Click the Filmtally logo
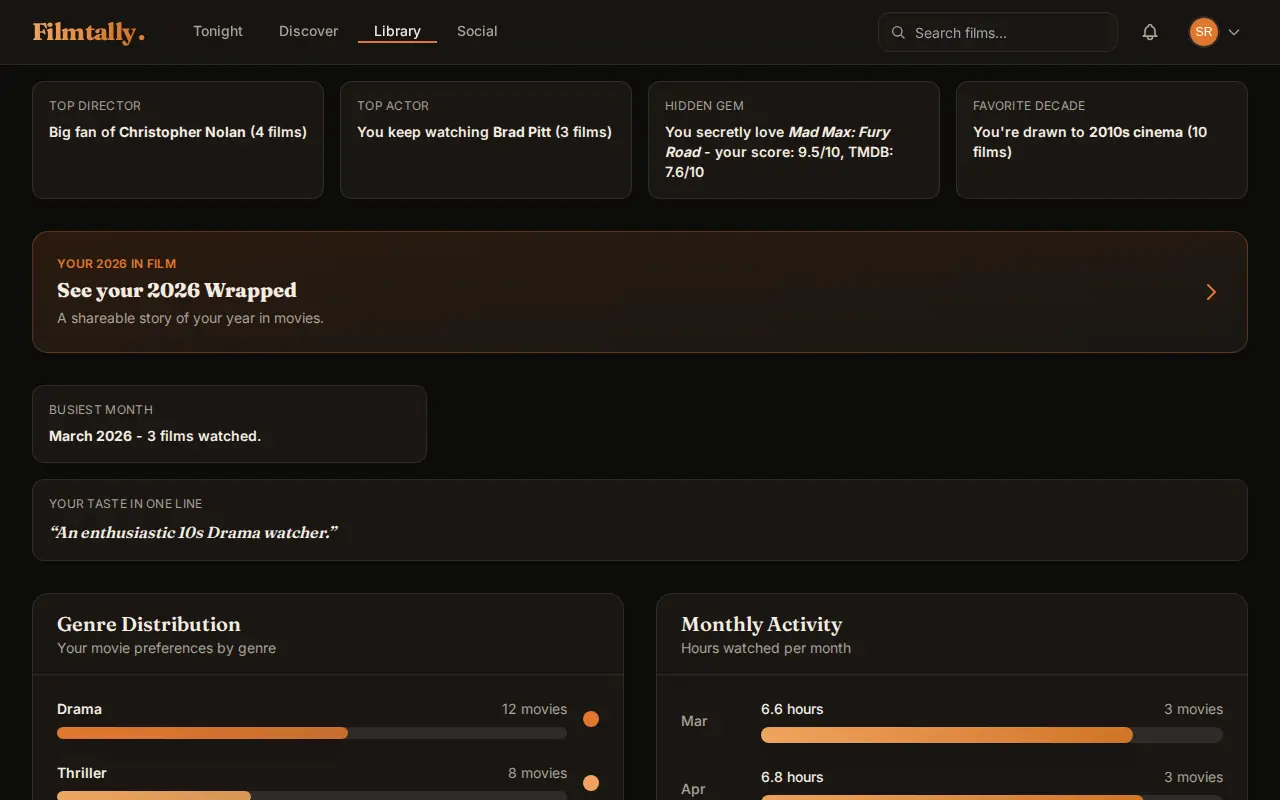 [89, 32]
